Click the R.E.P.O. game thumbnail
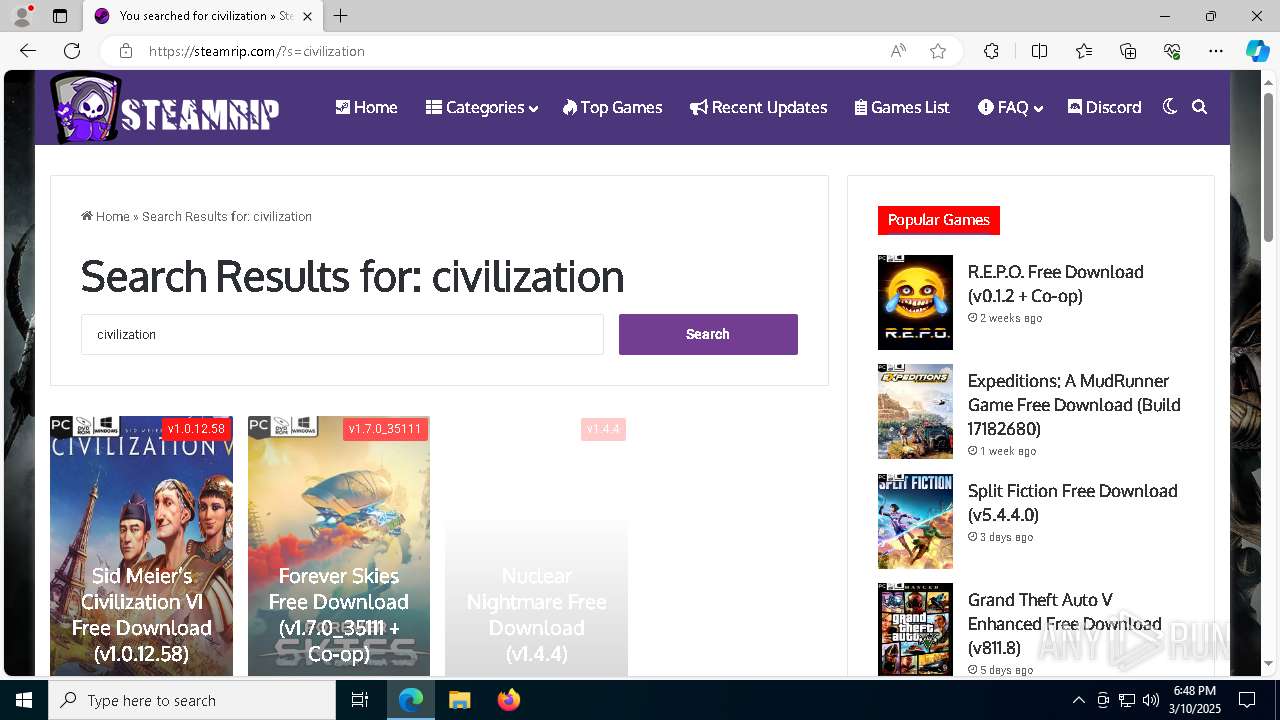The width and height of the screenshot is (1280, 720). tap(915, 302)
